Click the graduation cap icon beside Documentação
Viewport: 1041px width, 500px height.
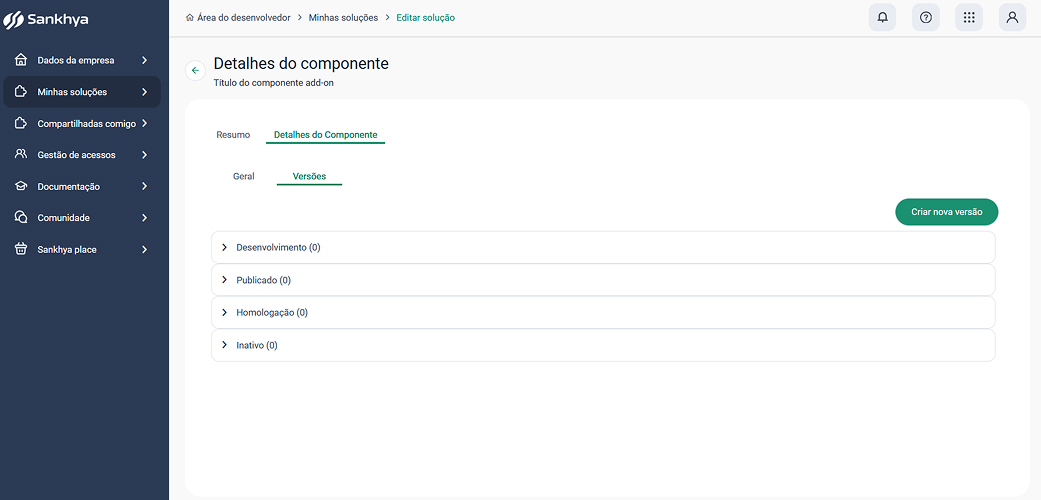click(21, 187)
